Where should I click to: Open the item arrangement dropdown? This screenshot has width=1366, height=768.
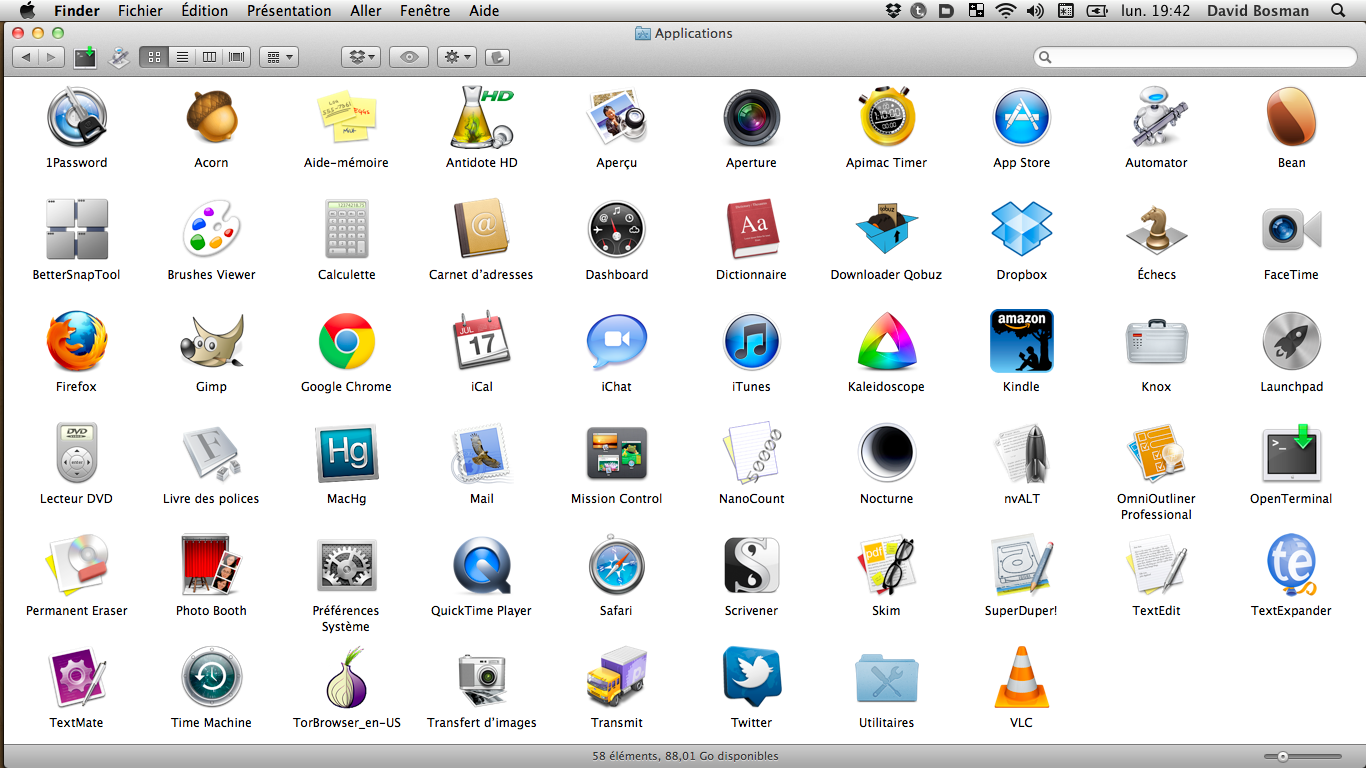tap(278, 57)
